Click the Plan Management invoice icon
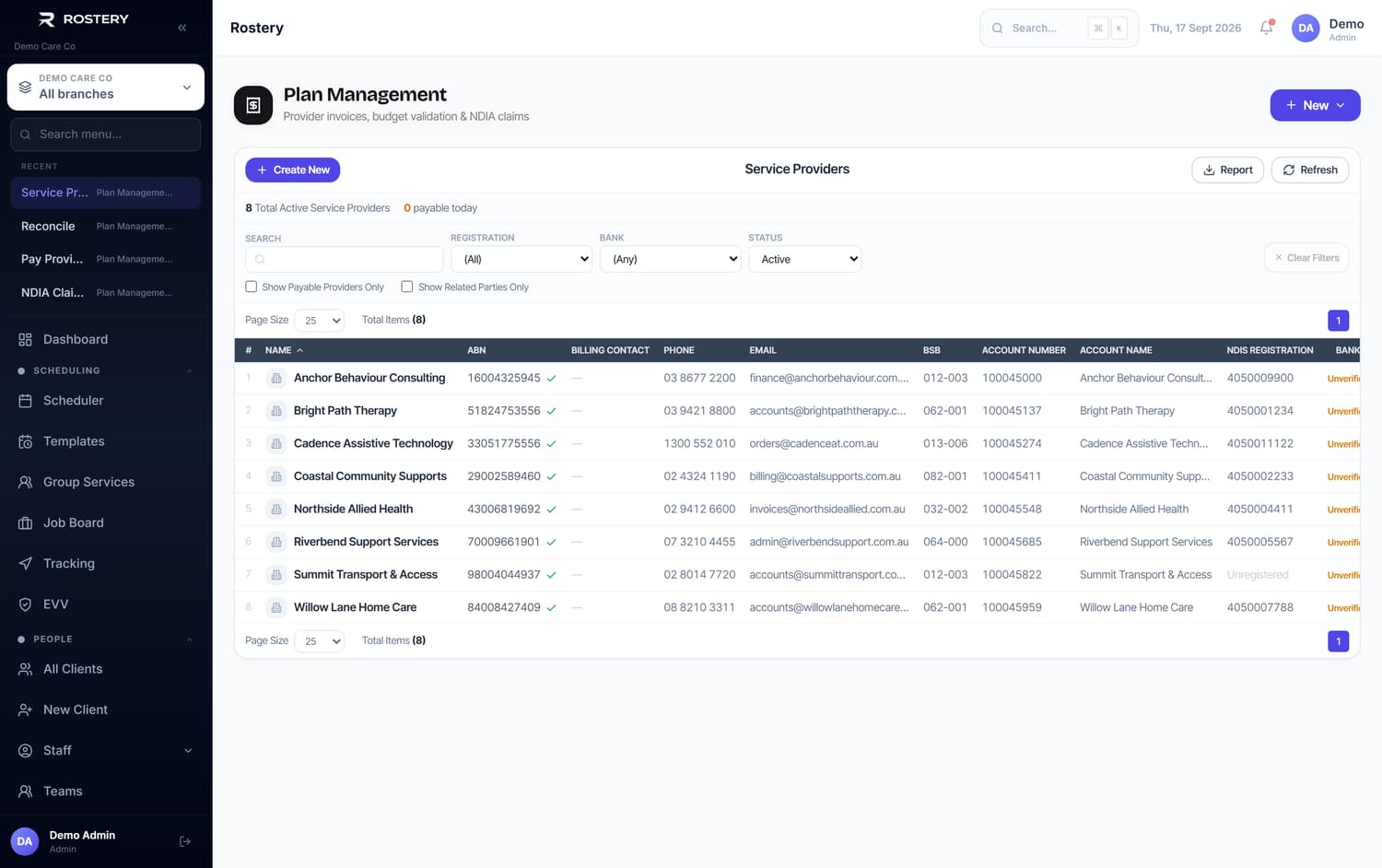The width and height of the screenshot is (1382, 868). click(253, 105)
